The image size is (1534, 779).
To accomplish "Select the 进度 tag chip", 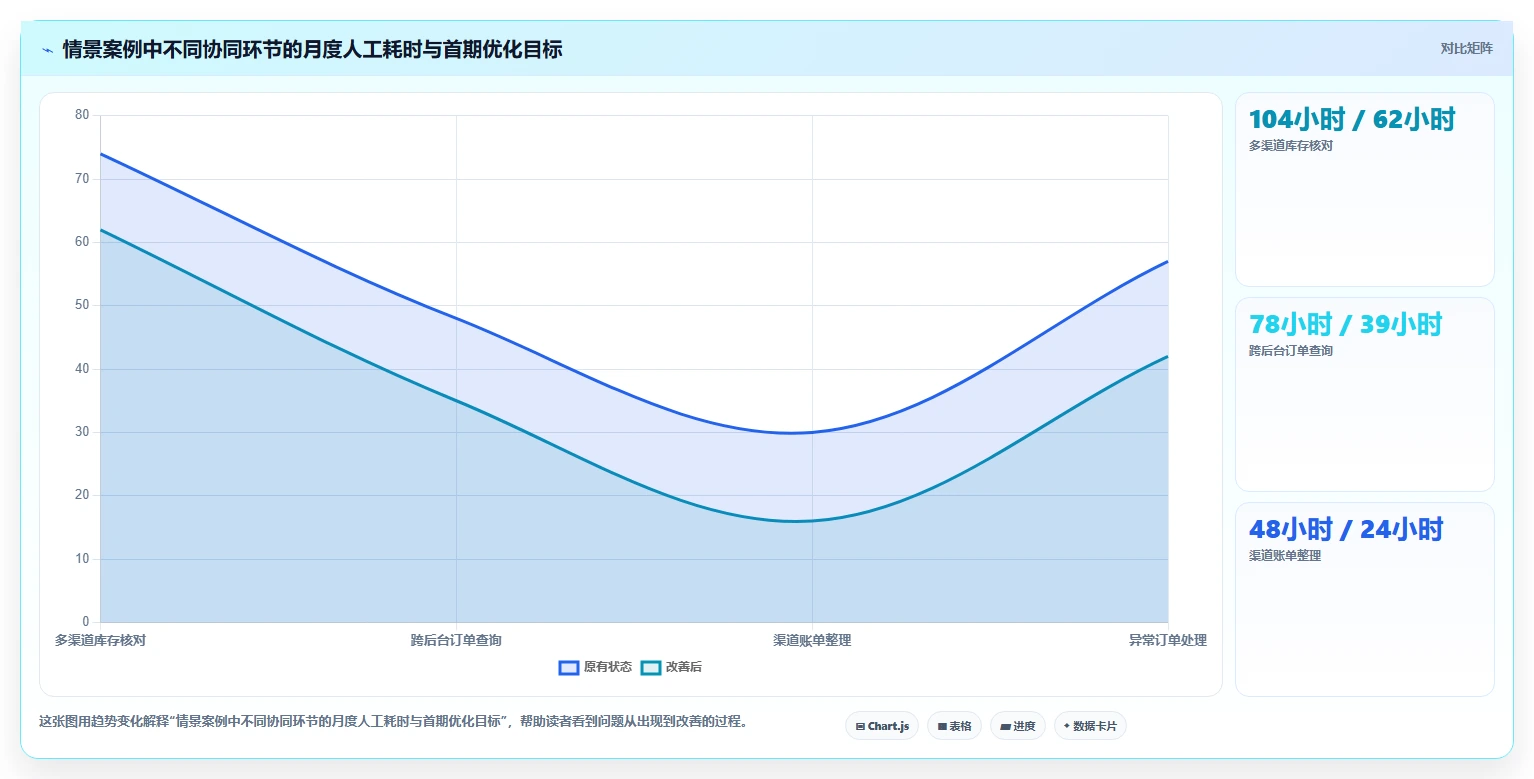I will coord(1018,726).
